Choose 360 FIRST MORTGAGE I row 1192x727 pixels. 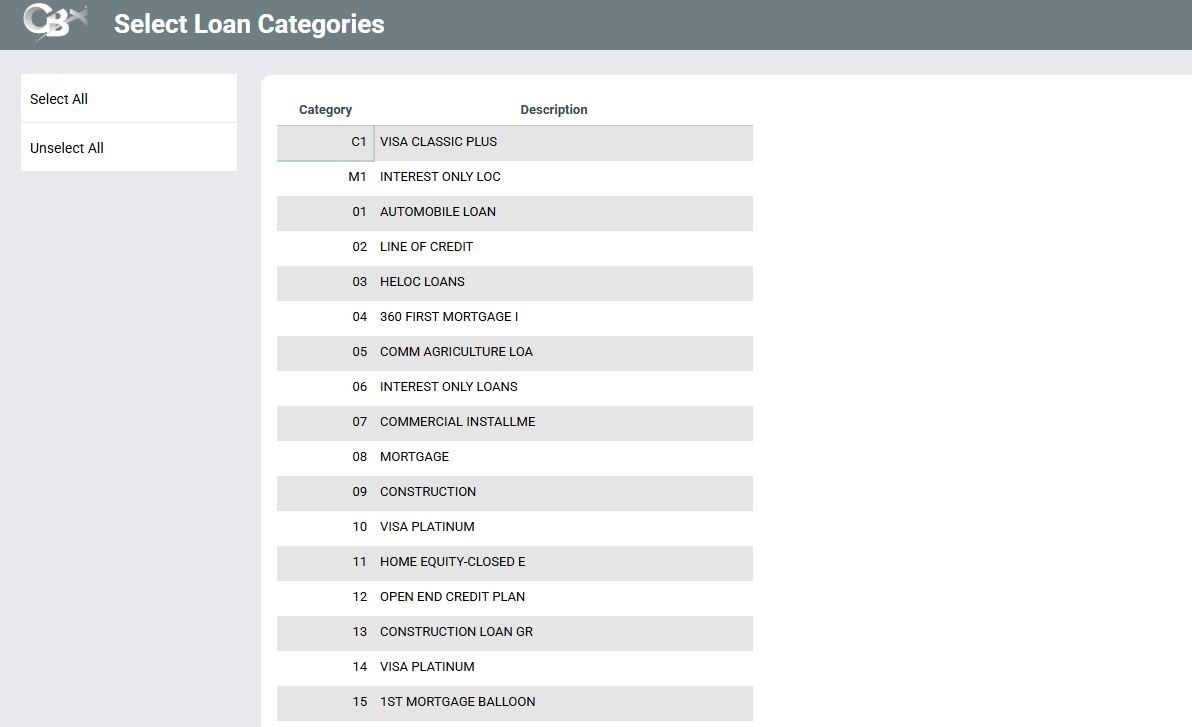(x=449, y=317)
